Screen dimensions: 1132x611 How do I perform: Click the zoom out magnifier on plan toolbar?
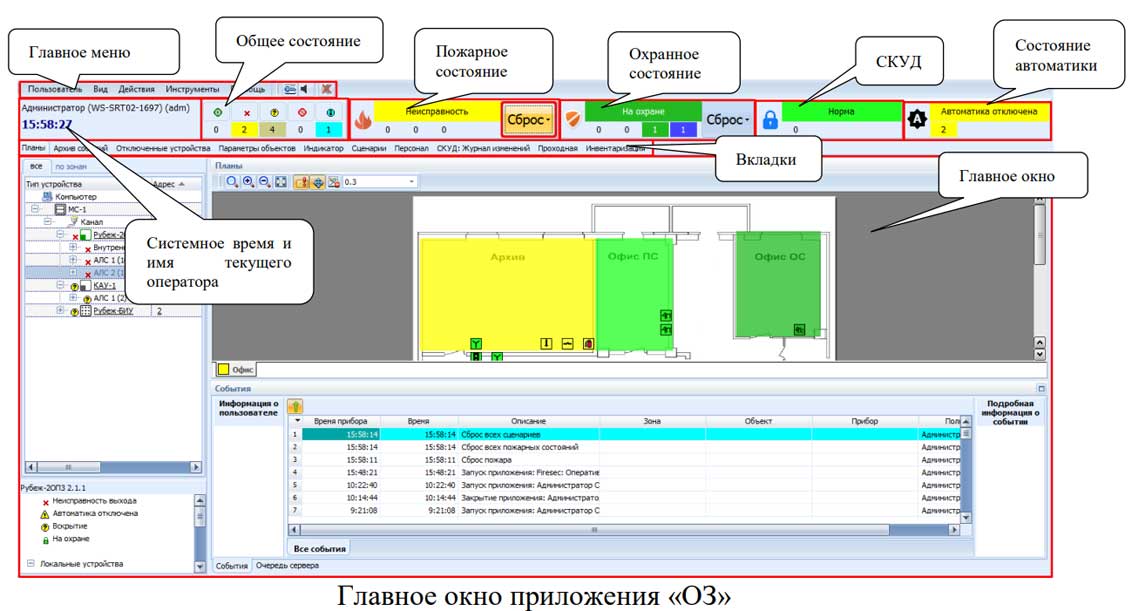pyautogui.click(x=263, y=182)
